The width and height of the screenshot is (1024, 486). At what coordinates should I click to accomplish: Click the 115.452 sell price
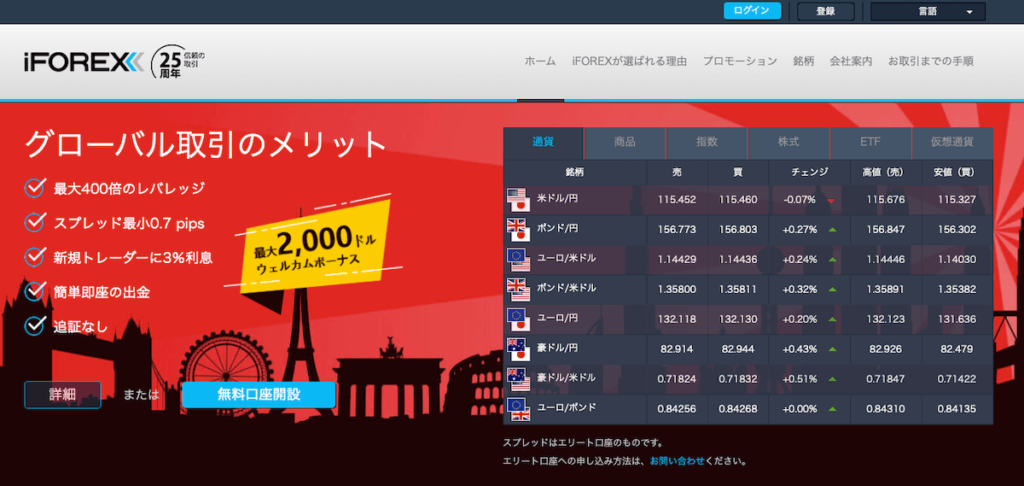[677, 200]
